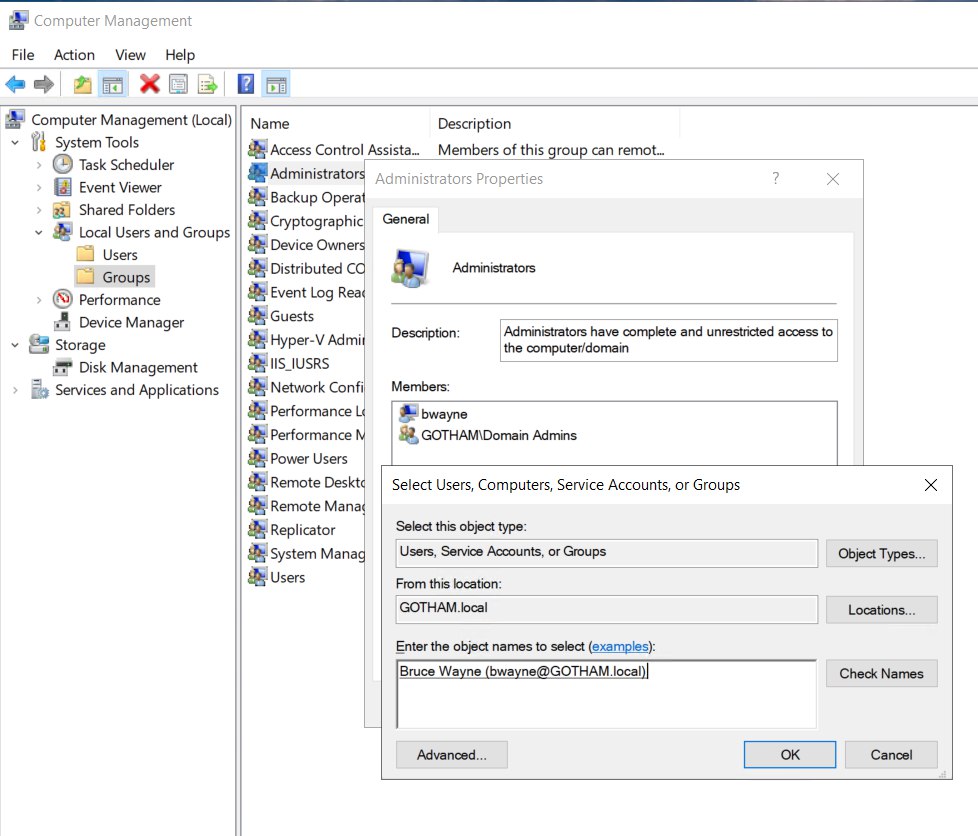Toggle the console tree visibility
The image size is (978, 836).
coord(114,84)
